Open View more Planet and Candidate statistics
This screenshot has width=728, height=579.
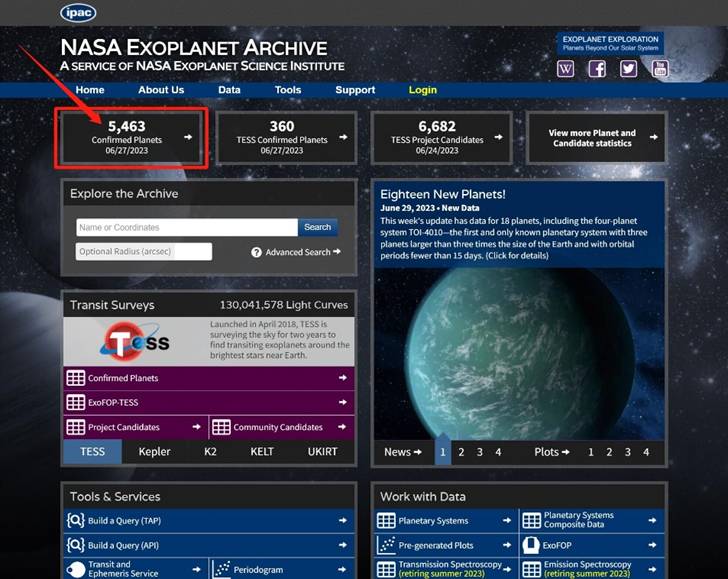pyautogui.click(x=595, y=138)
